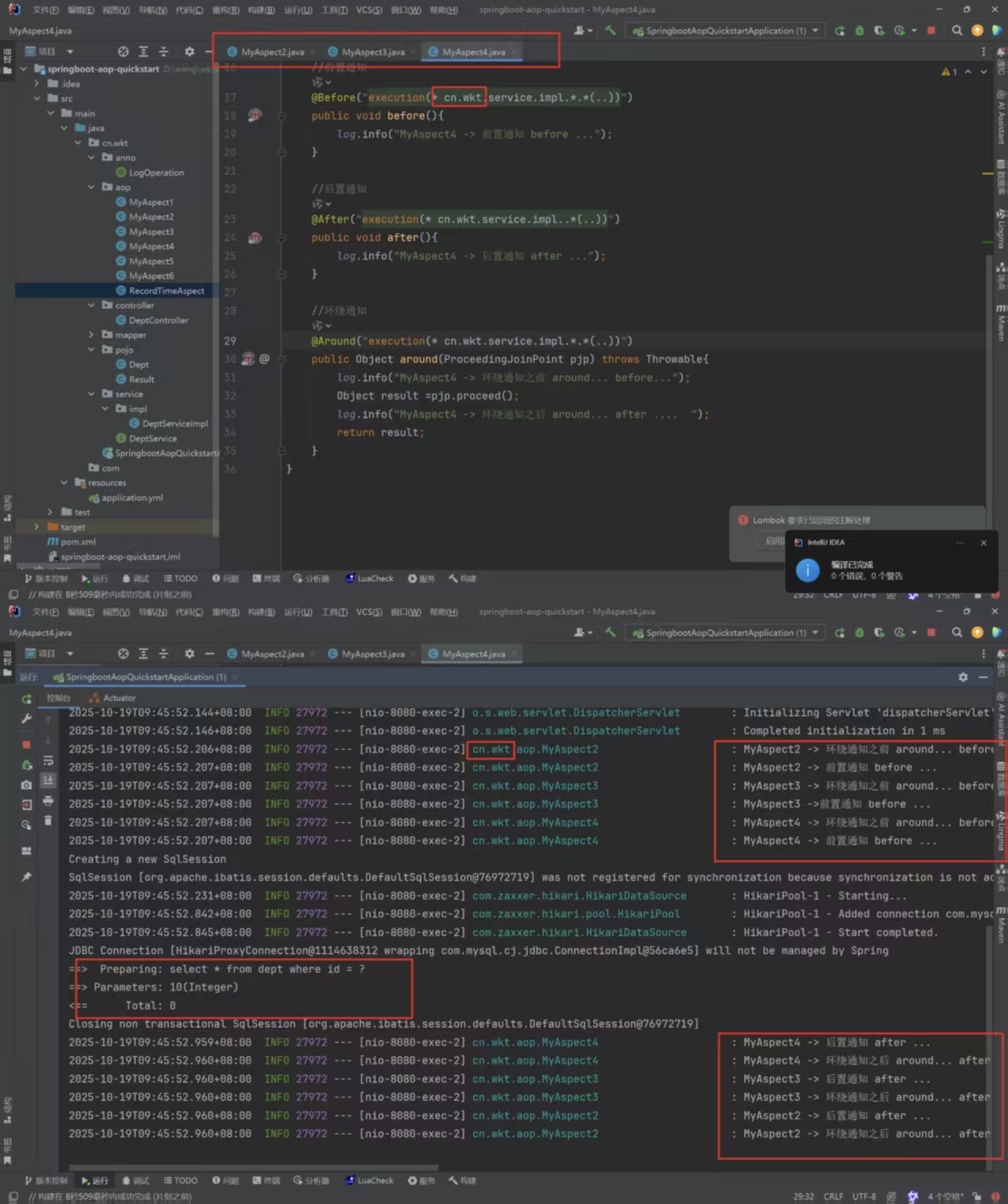The image size is (1008, 1204).
Task: Stop the running app in the Run panel sidebar
Action: [x=26, y=744]
